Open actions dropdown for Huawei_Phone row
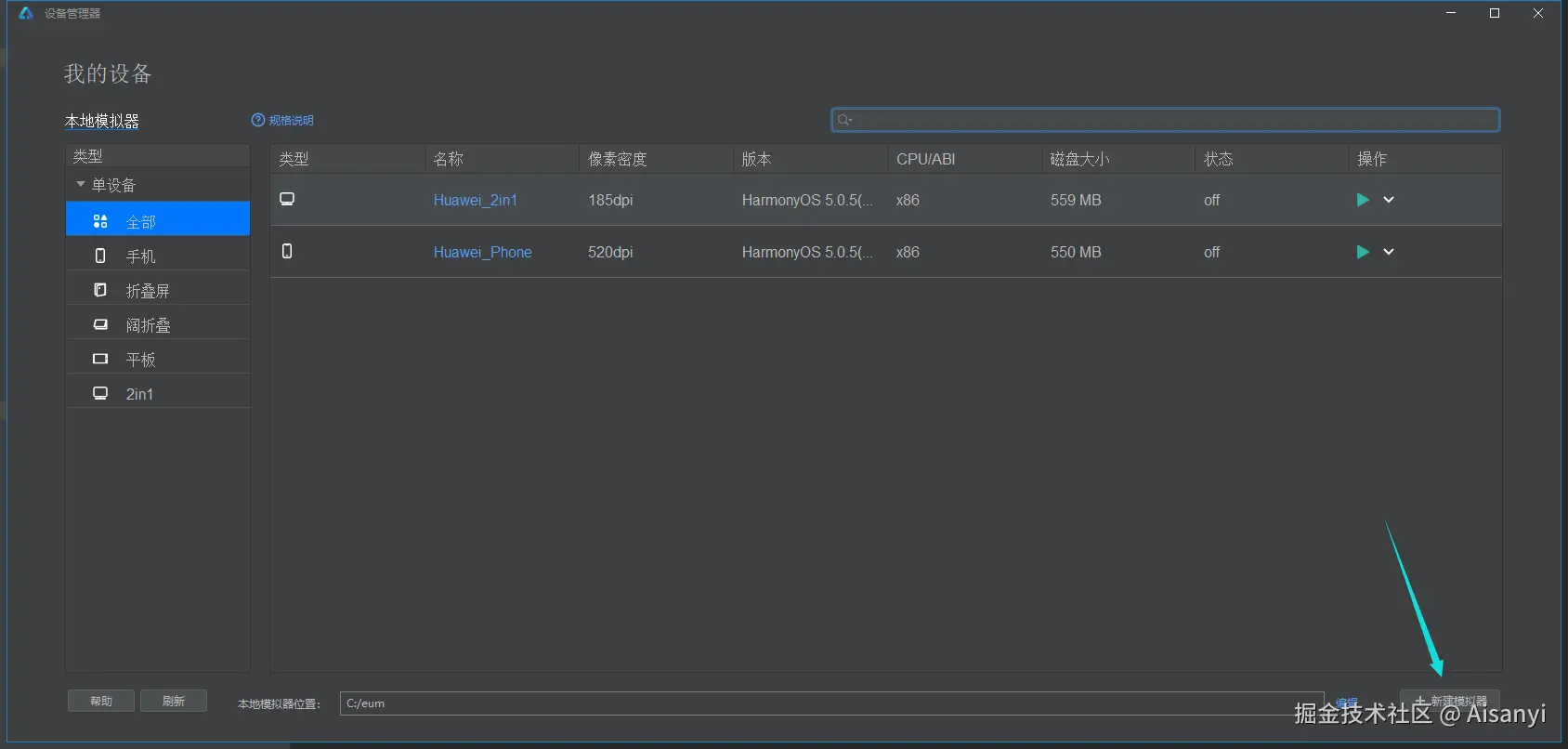The height and width of the screenshot is (749, 1568). 1389,252
